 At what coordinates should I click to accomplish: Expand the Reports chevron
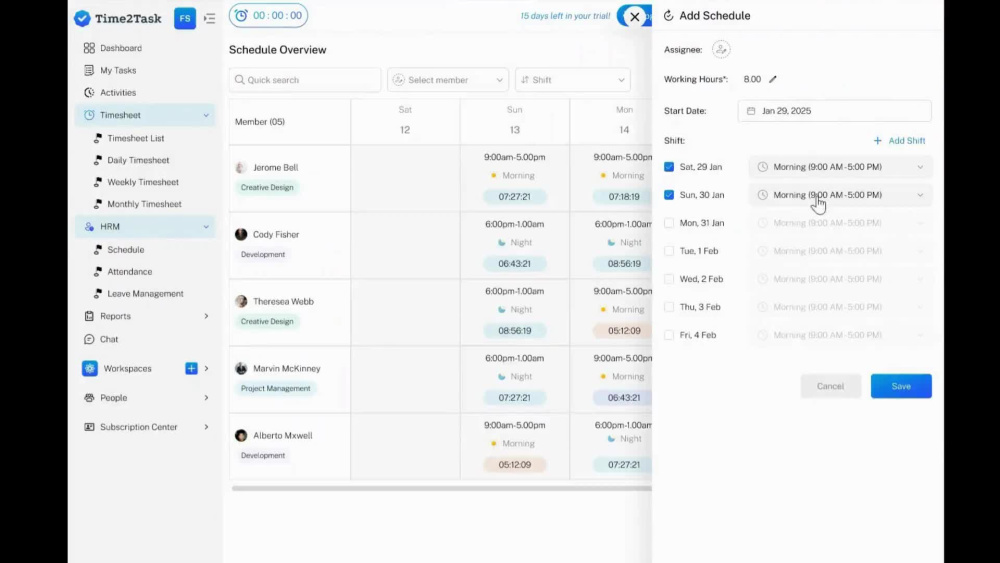click(206, 316)
